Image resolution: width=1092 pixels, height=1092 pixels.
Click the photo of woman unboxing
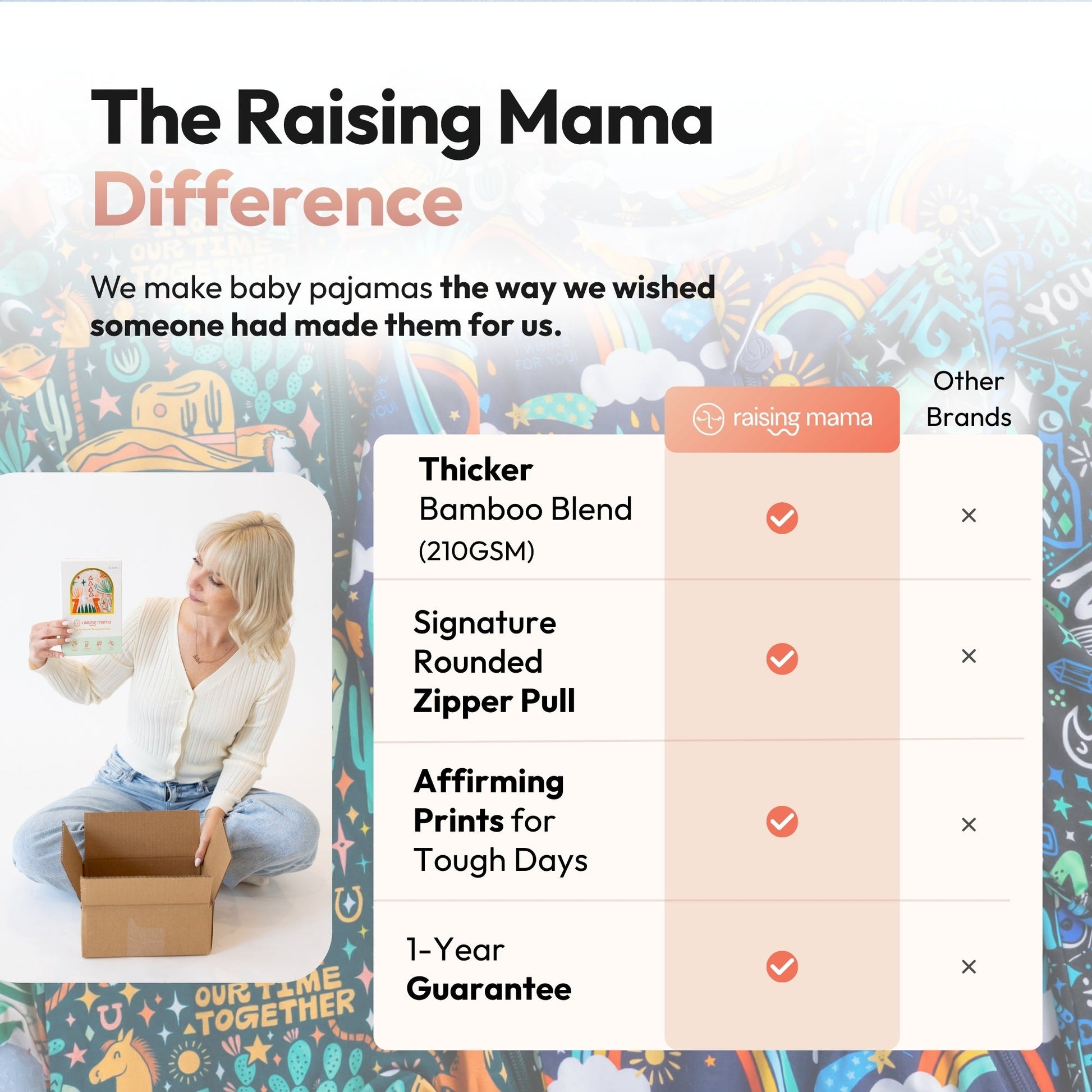(x=166, y=727)
